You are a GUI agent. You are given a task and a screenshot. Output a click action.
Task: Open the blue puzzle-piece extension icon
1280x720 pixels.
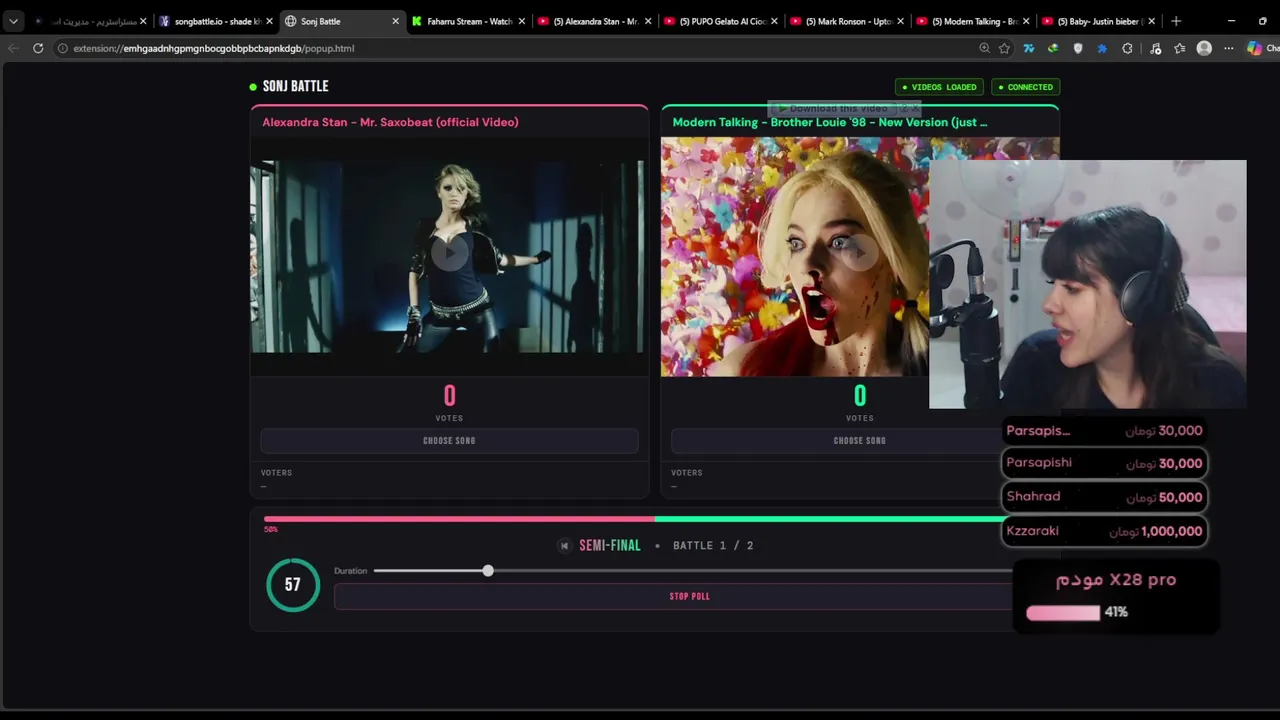coord(1102,48)
